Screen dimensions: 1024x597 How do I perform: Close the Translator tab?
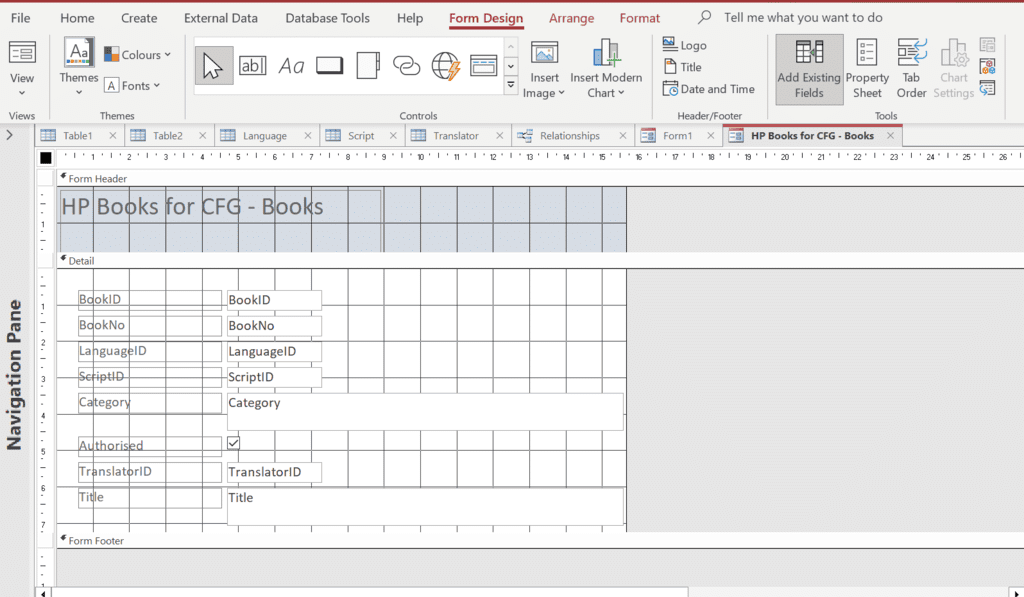(x=500, y=135)
